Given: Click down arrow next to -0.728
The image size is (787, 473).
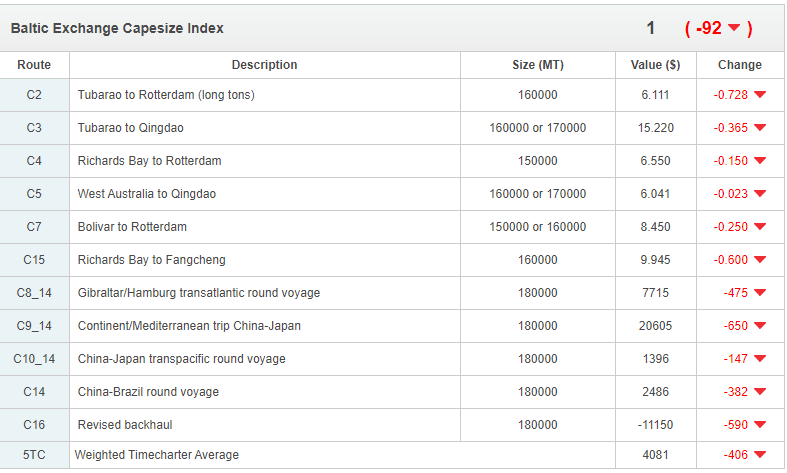Looking at the screenshot, I should point(760,94).
